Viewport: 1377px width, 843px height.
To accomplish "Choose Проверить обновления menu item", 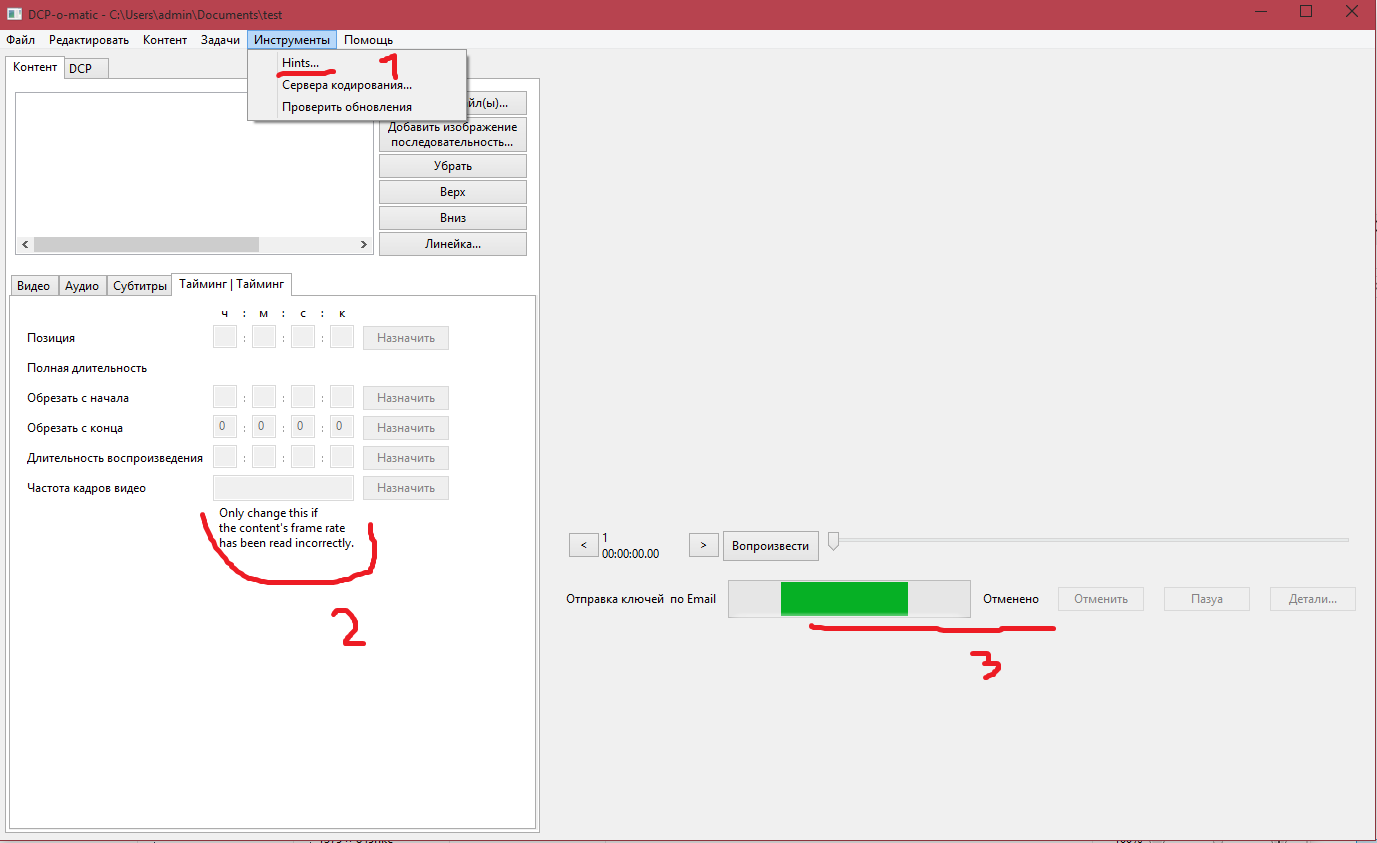I will pos(346,107).
